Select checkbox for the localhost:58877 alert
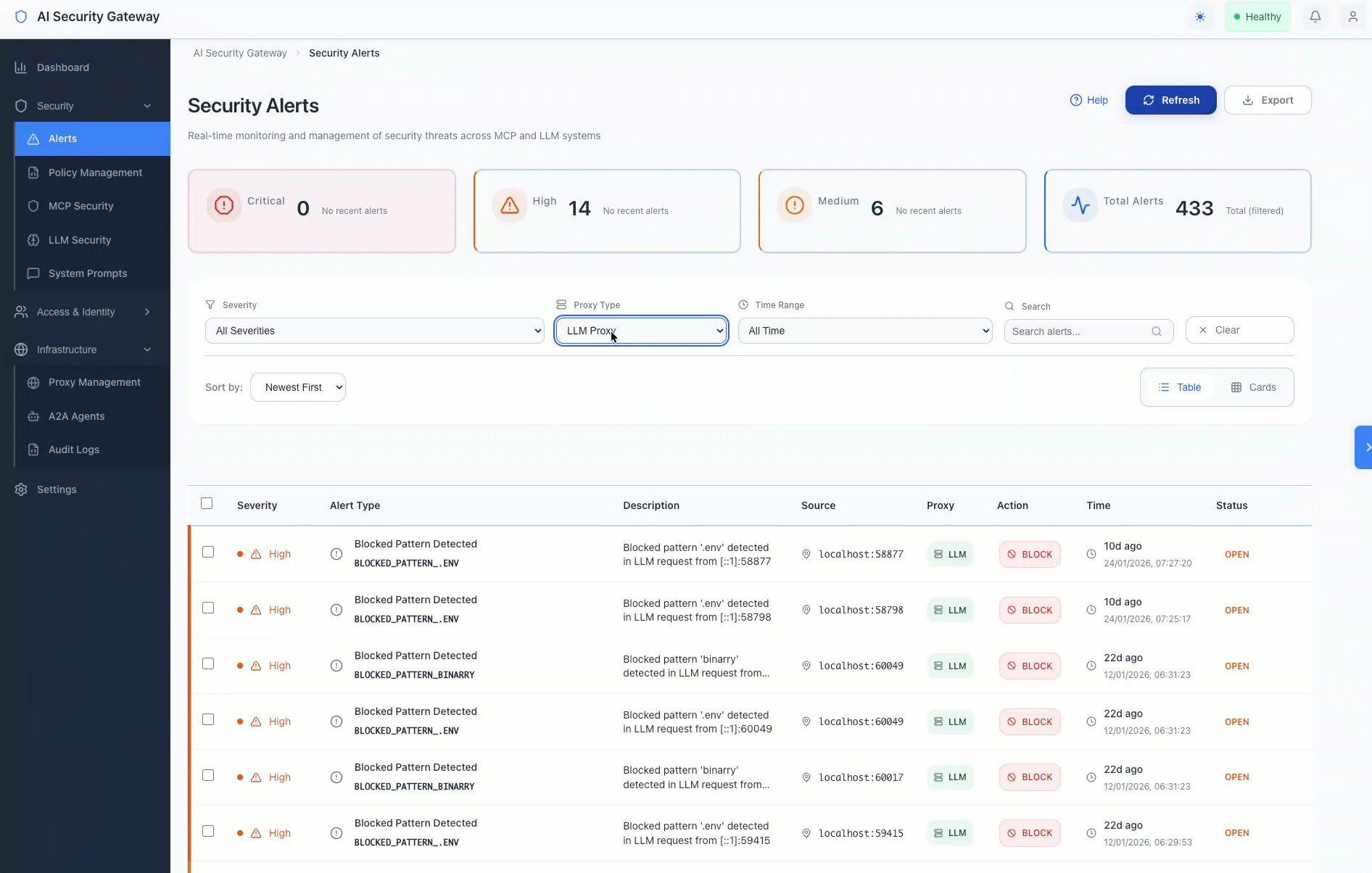 pos(208,551)
